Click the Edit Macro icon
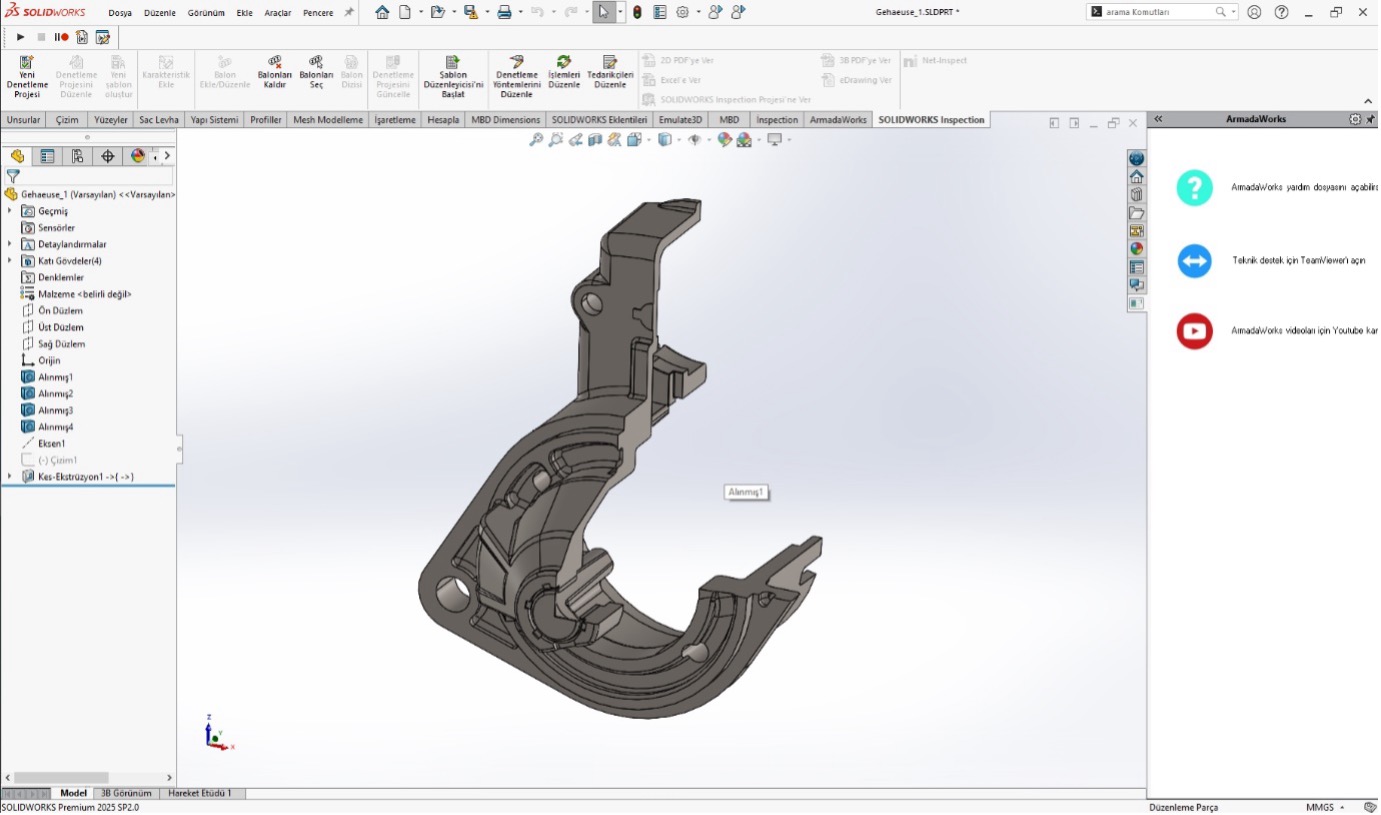Image resolution: width=1381 pixels, height=815 pixels. [x=102, y=37]
